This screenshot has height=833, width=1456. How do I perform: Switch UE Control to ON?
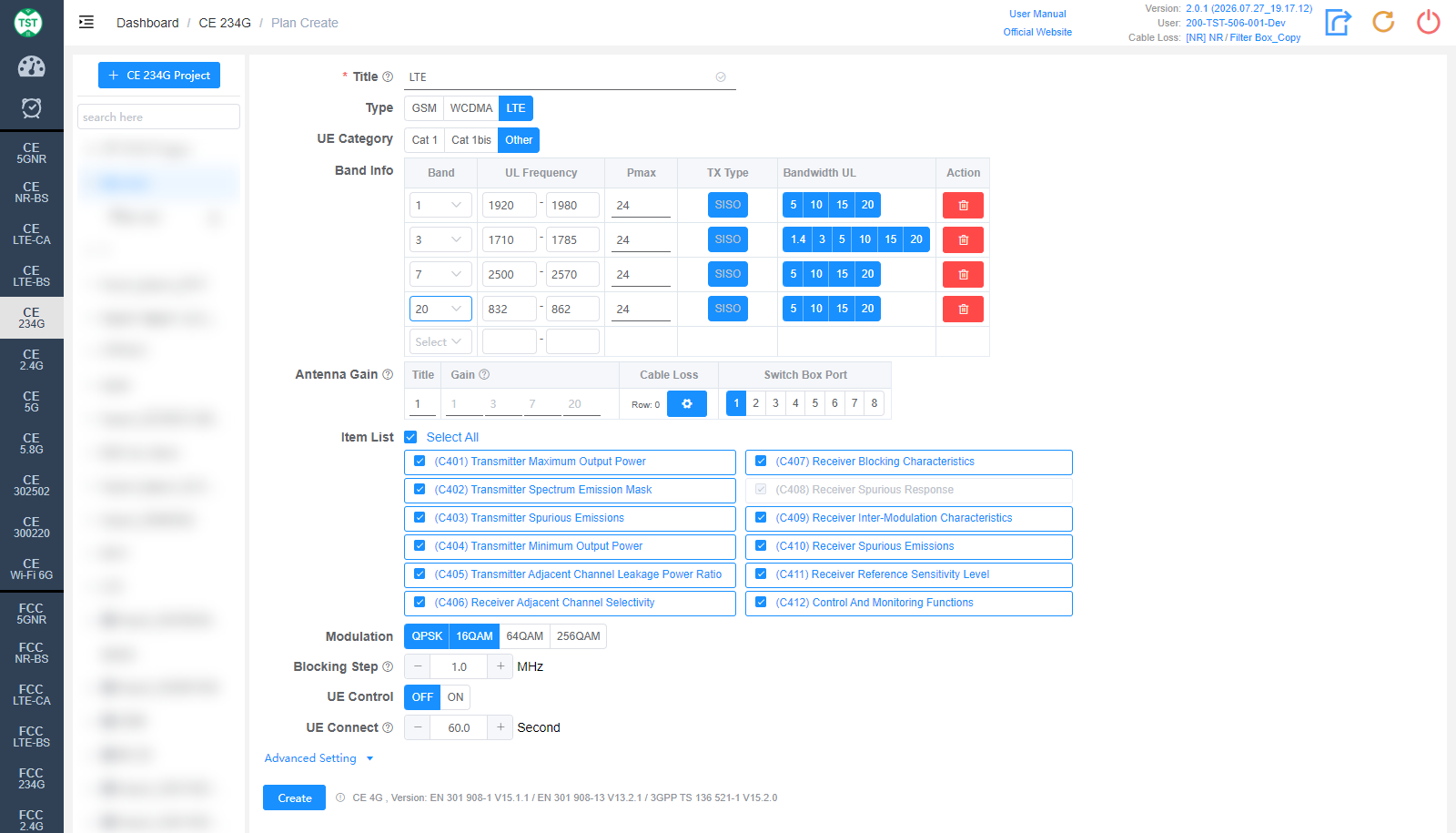click(x=455, y=697)
